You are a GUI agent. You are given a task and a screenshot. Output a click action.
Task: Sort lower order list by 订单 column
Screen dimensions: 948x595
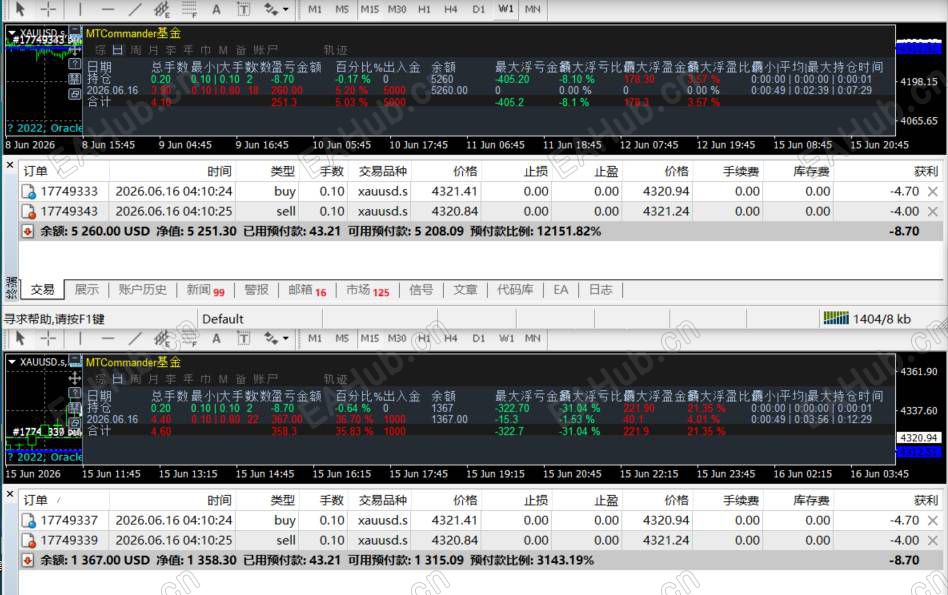pyautogui.click(x=35, y=500)
